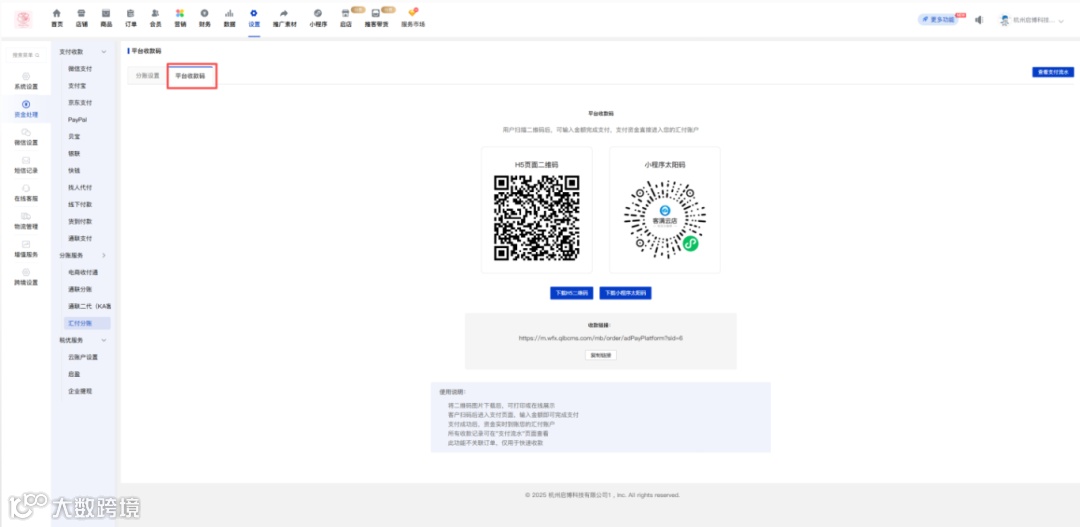The width and height of the screenshot is (1080, 527).
Task: Open 小程序 mini-program icon
Action: (318, 13)
